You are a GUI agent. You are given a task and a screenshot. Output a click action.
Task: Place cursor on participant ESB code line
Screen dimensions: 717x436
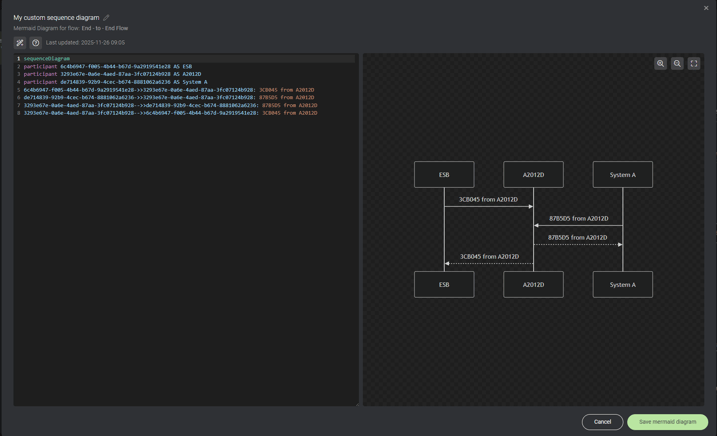[x=108, y=67]
